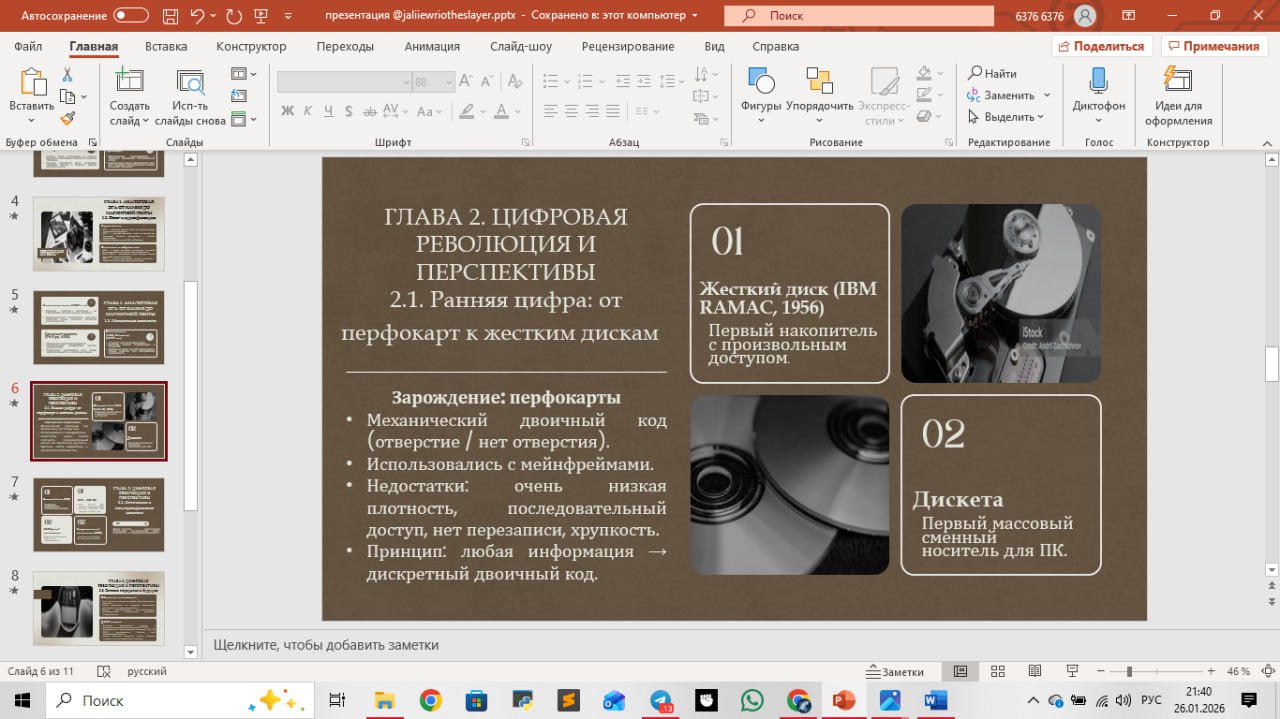Open Task View on taskbar
Screen dimensions: 1280x719
coord(337,701)
